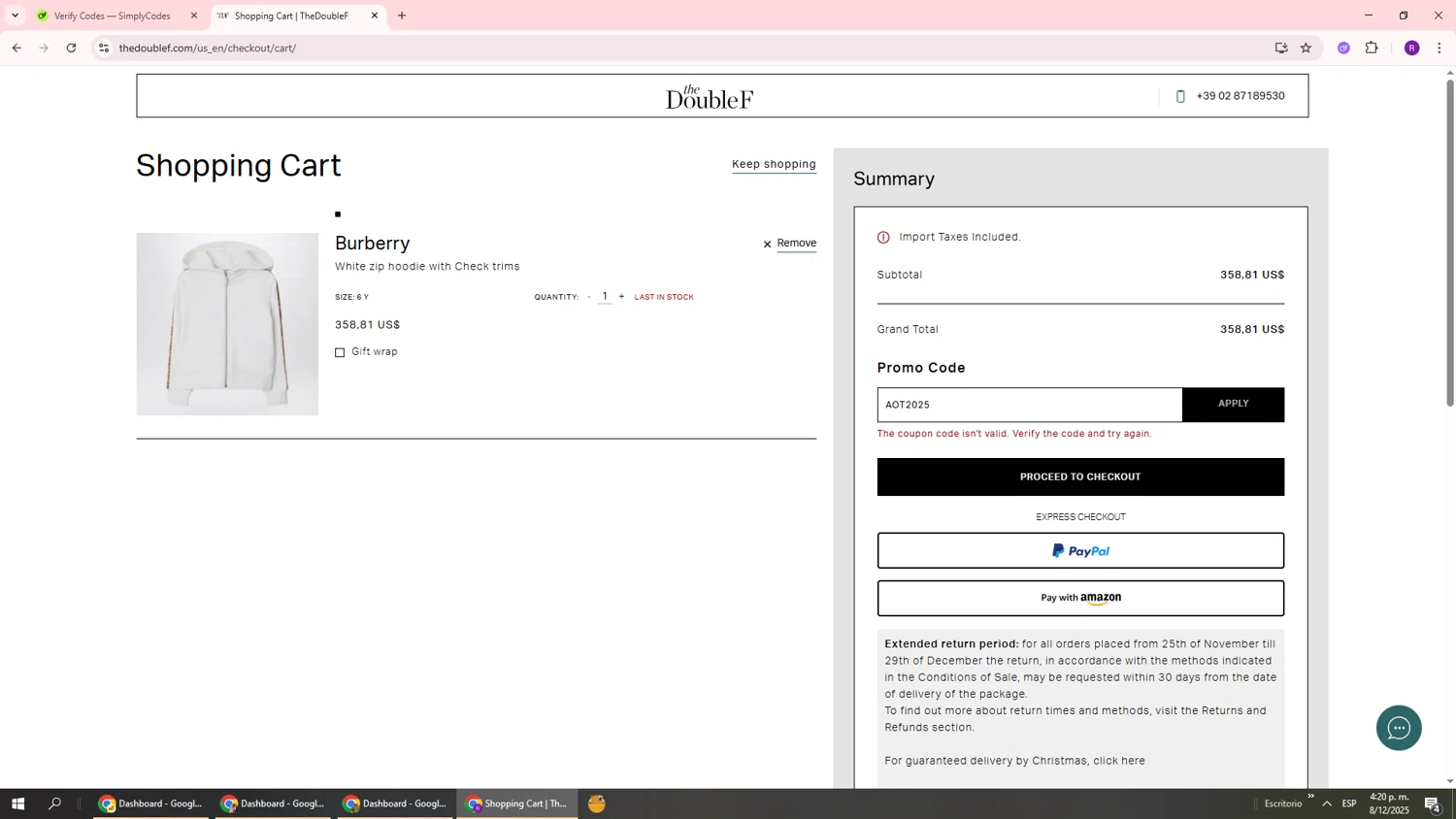Click the Escritorio toolbar label
This screenshot has height=819, width=1456.
click(1283, 803)
